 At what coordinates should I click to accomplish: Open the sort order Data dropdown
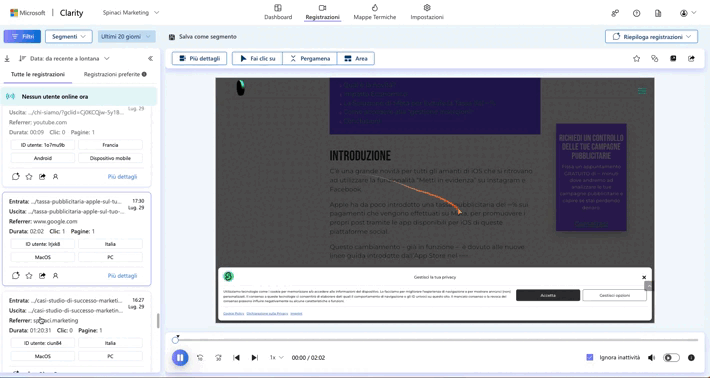[64, 58]
